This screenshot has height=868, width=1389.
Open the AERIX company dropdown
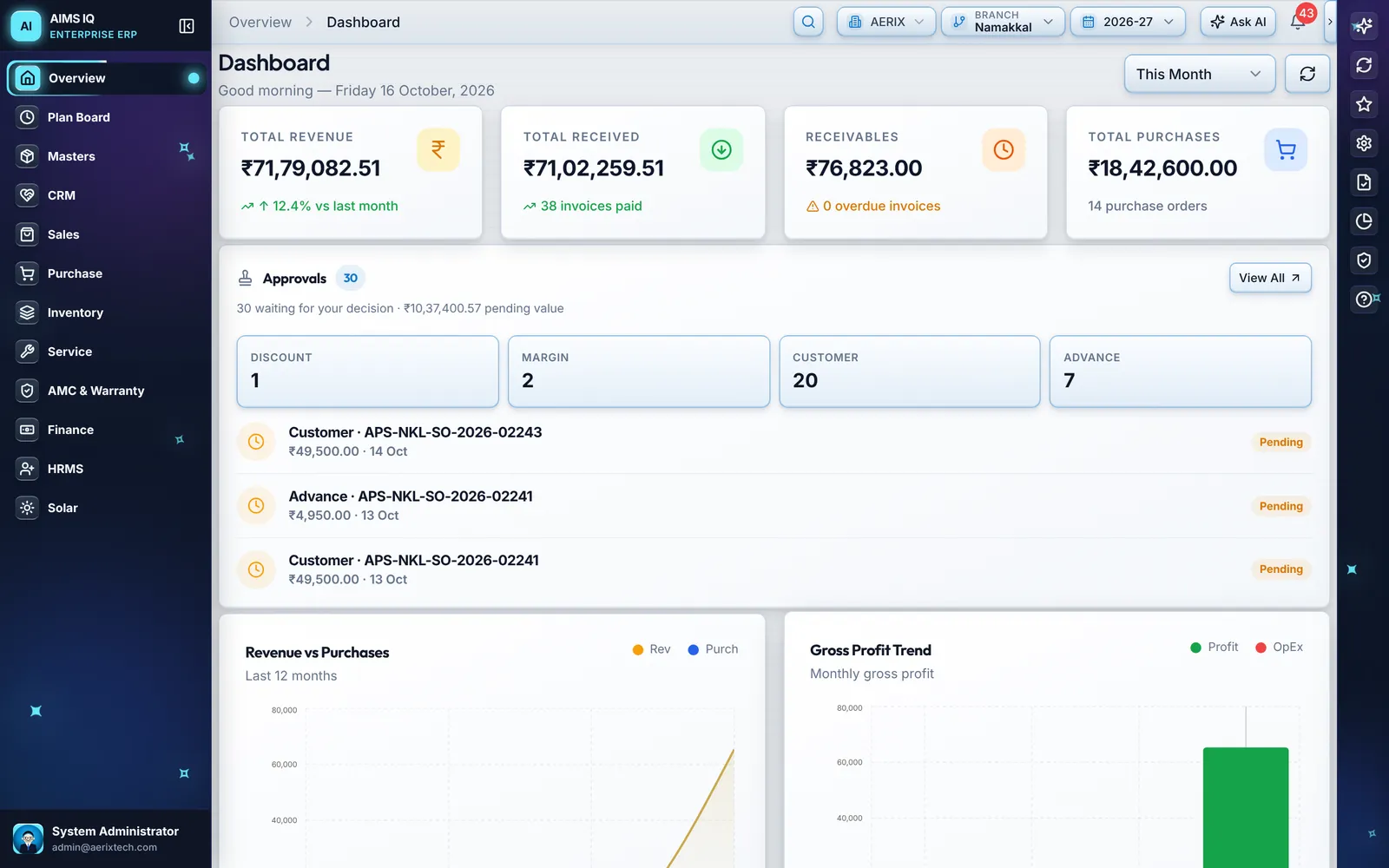886,22
